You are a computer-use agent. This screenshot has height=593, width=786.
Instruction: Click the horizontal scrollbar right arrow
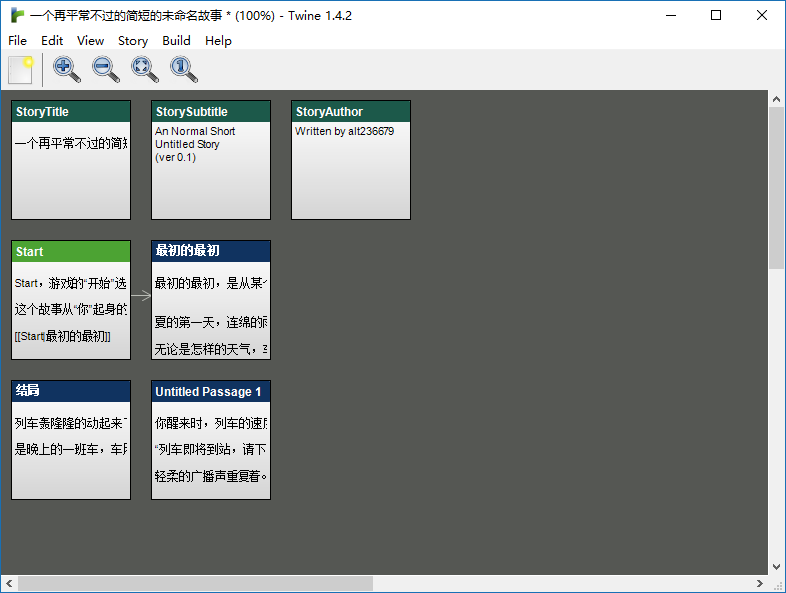(x=760, y=583)
